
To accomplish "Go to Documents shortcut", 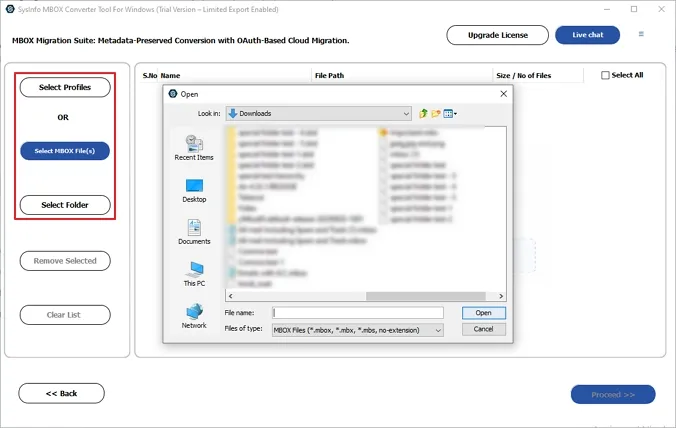I will [194, 232].
